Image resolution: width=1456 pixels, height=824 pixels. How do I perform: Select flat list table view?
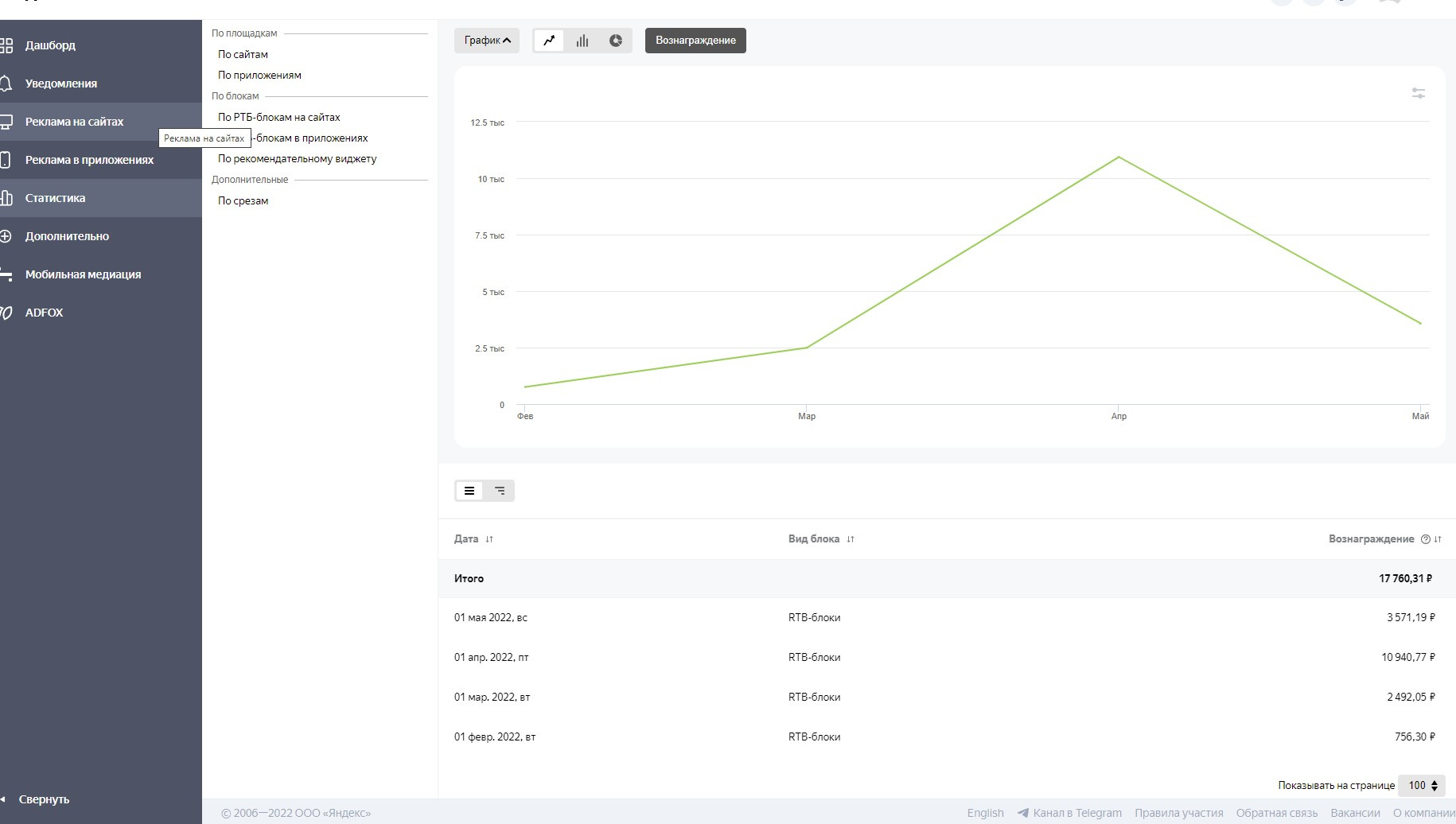469,491
